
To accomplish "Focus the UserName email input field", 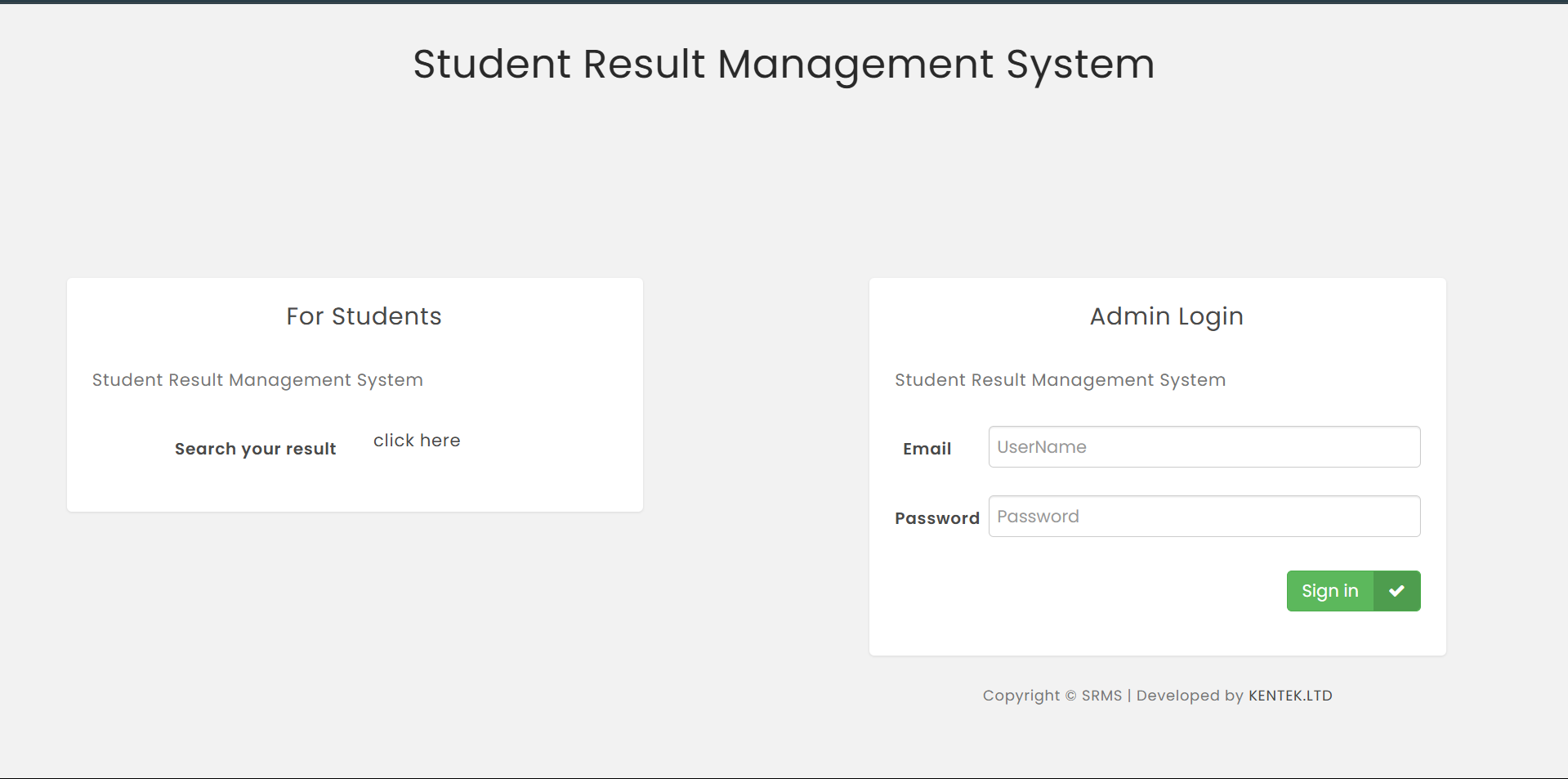I will tap(1204, 447).
